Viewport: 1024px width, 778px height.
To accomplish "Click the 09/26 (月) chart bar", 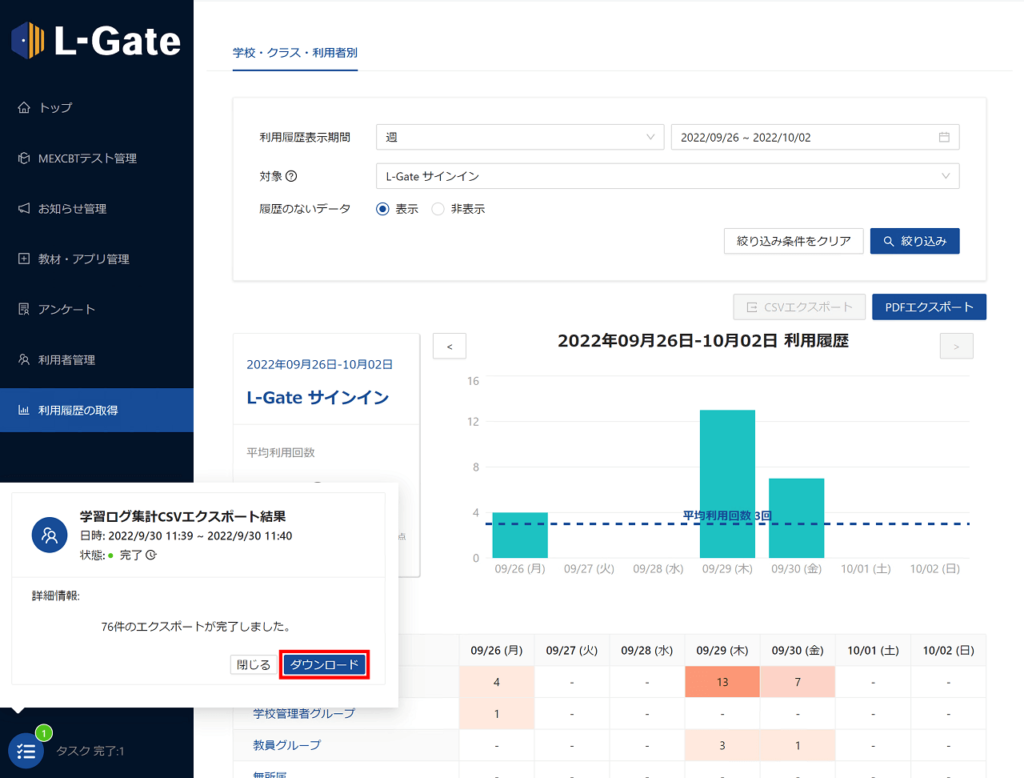I will 520,535.
